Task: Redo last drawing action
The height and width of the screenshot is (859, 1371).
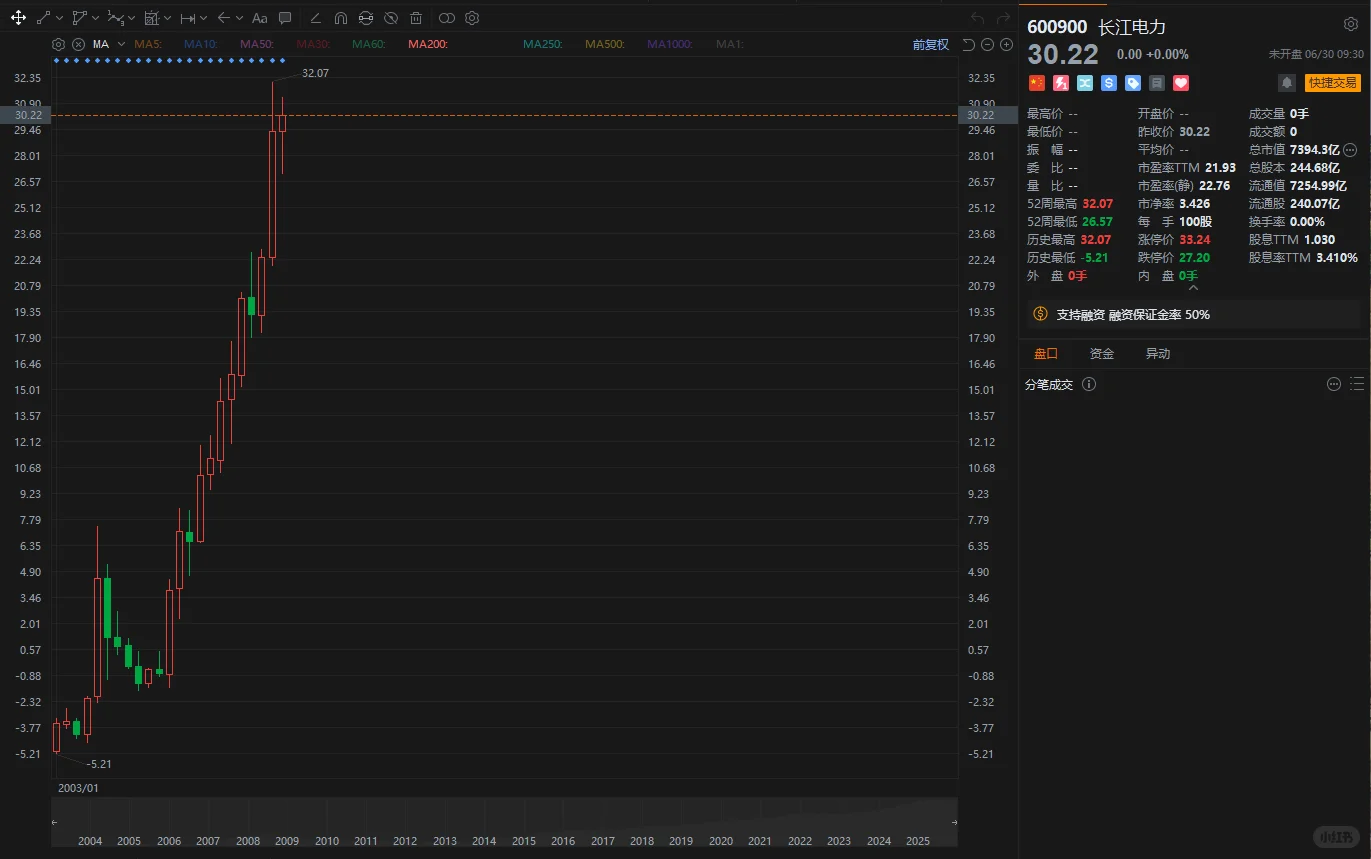Action: click(1003, 18)
